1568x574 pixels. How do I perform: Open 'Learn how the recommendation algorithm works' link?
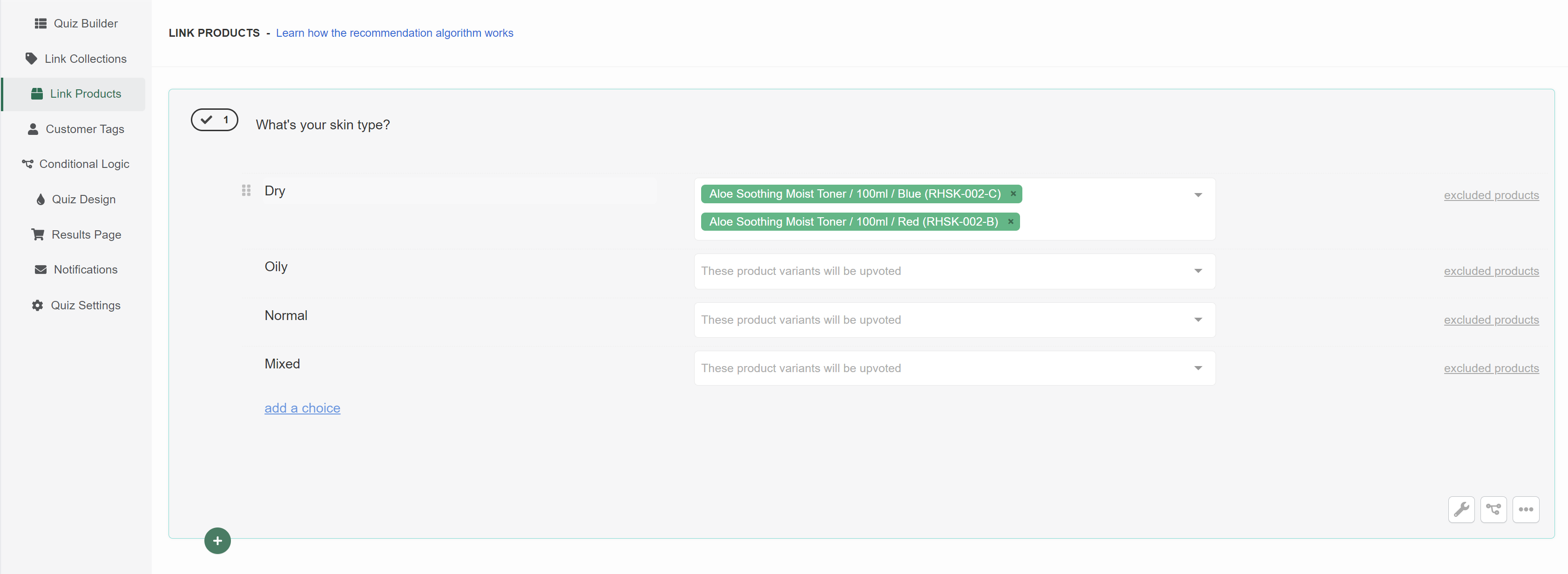[394, 33]
